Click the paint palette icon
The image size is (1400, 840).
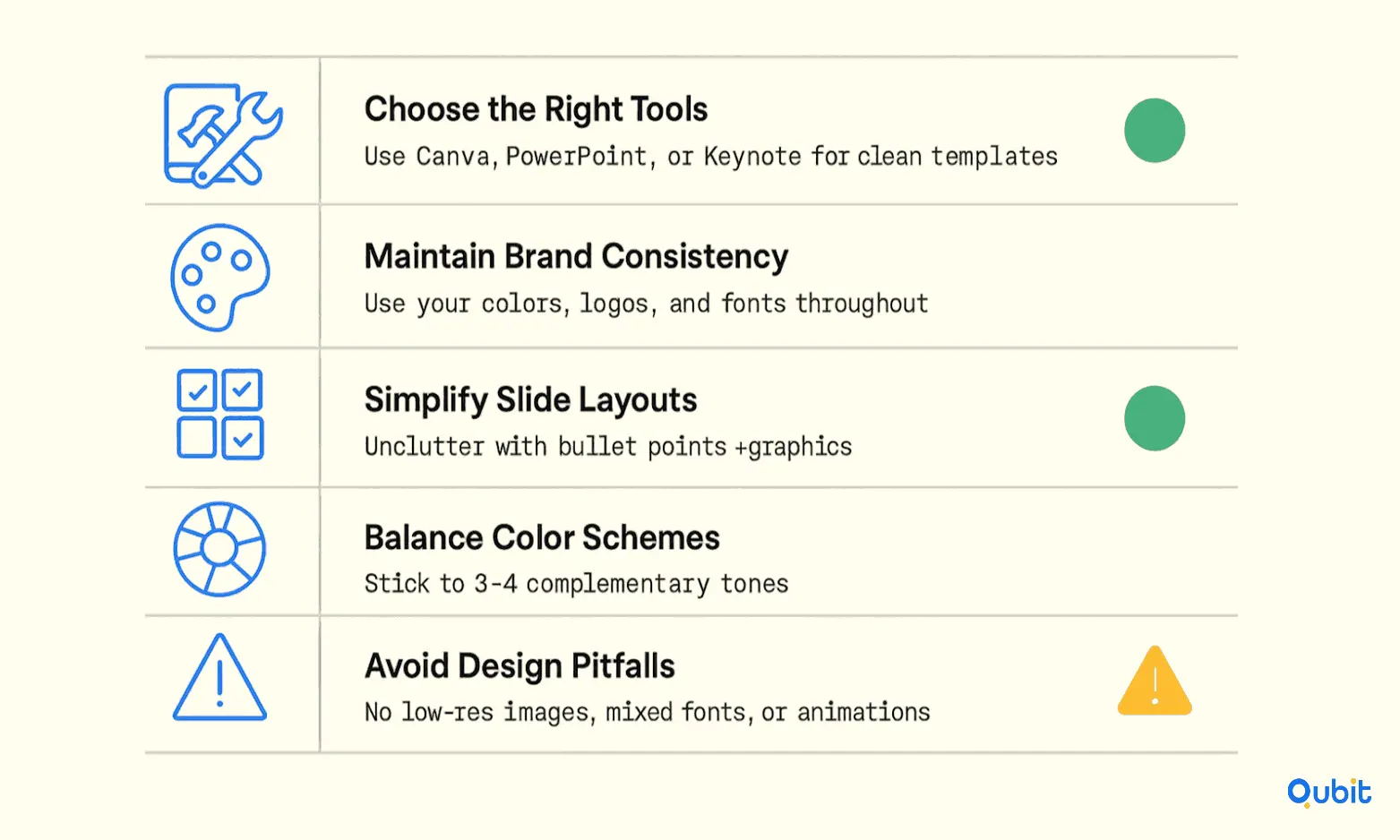(220, 277)
